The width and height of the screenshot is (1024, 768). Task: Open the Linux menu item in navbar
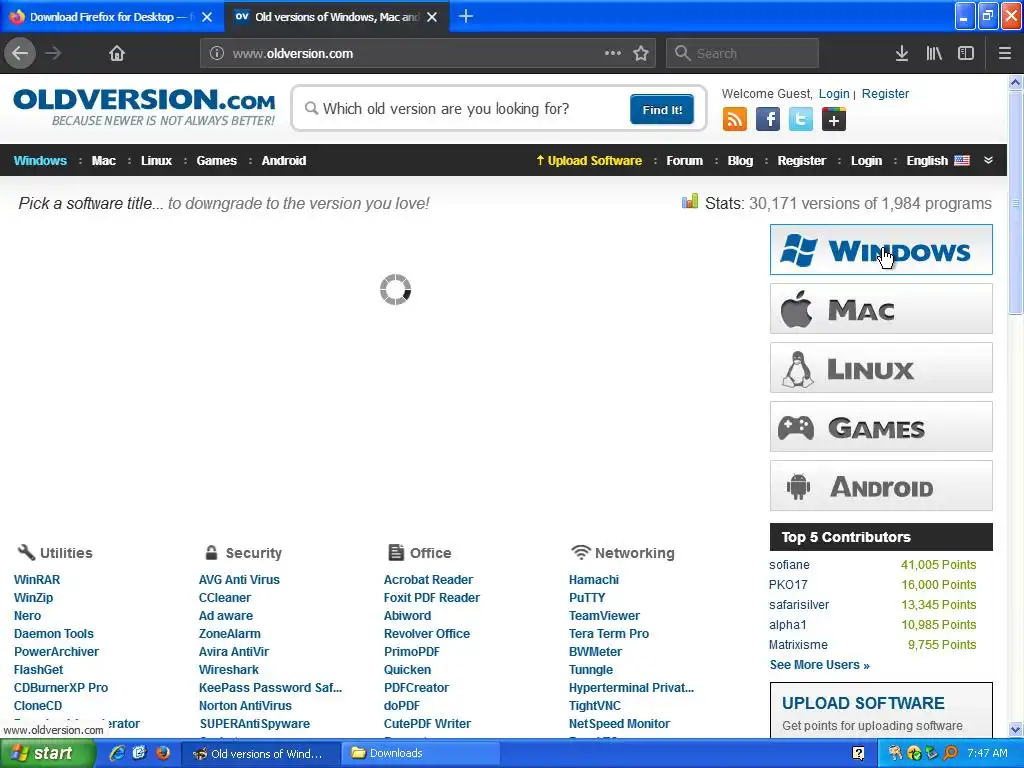[157, 161]
